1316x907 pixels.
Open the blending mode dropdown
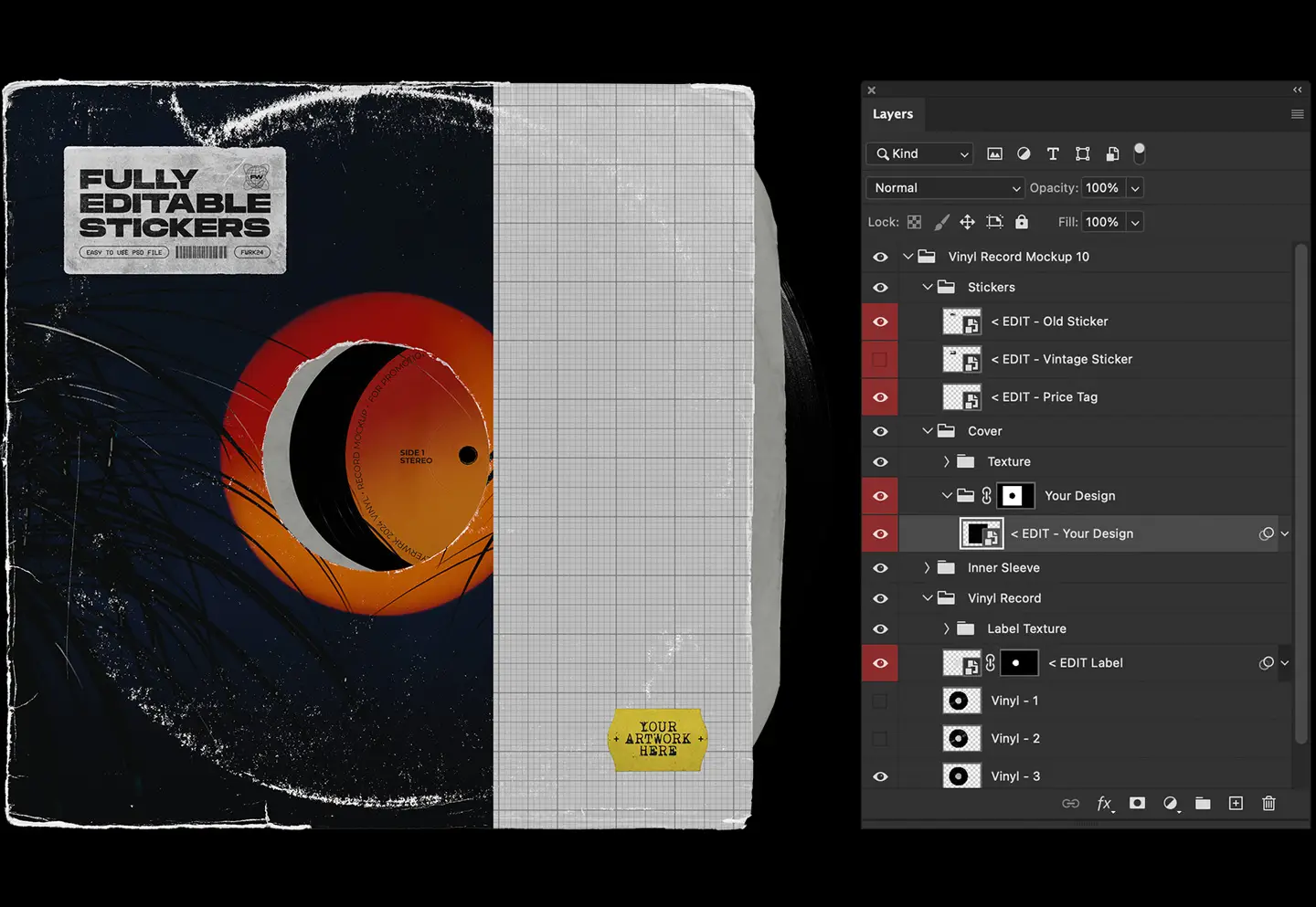click(944, 187)
